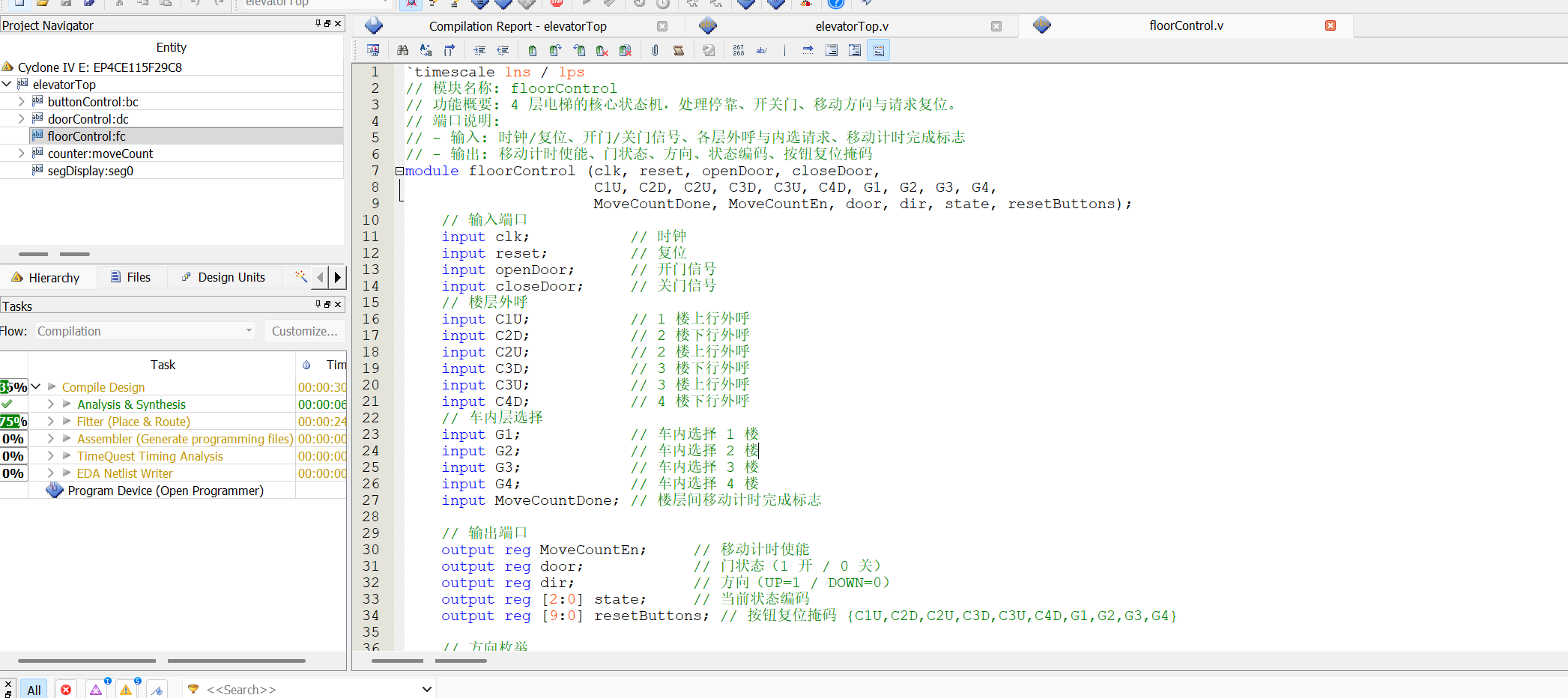The image size is (1568, 698).
Task: Expand the Analysis & Synthesis task
Action: pos(51,404)
